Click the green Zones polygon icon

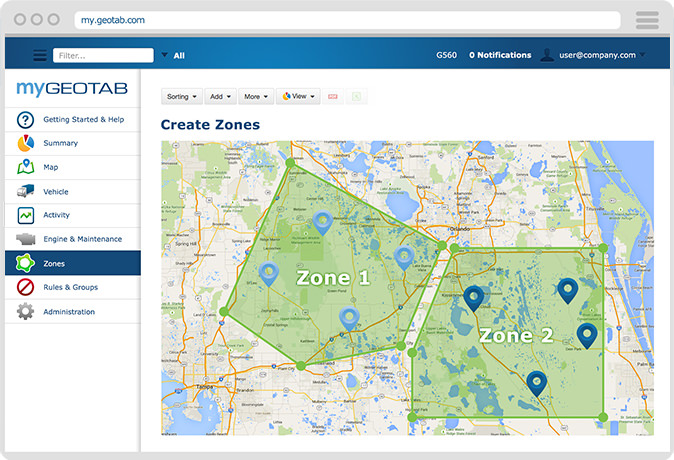pyautogui.click(x=25, y=263)
